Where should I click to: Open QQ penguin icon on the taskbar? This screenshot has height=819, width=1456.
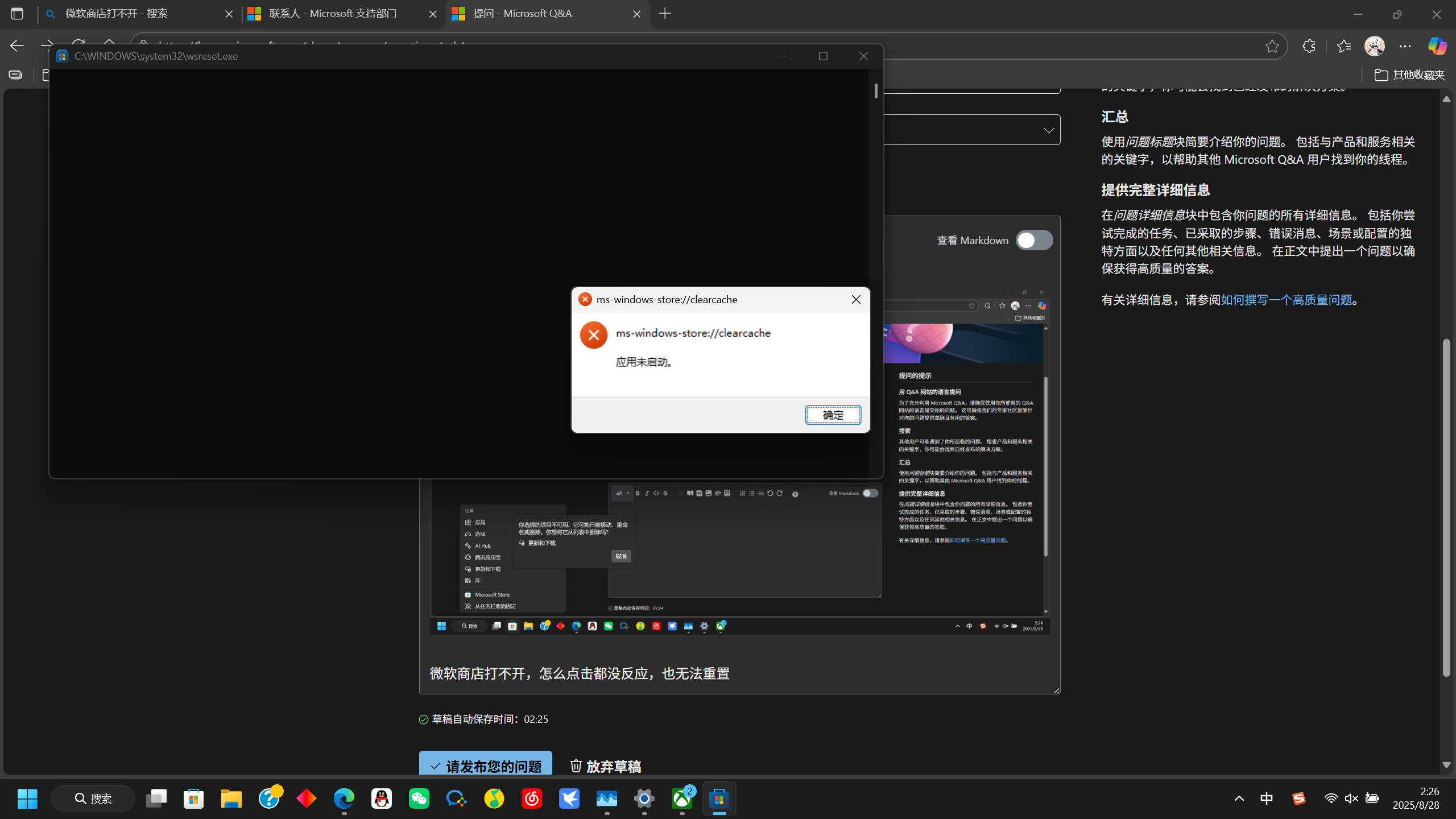pos(382,799)
